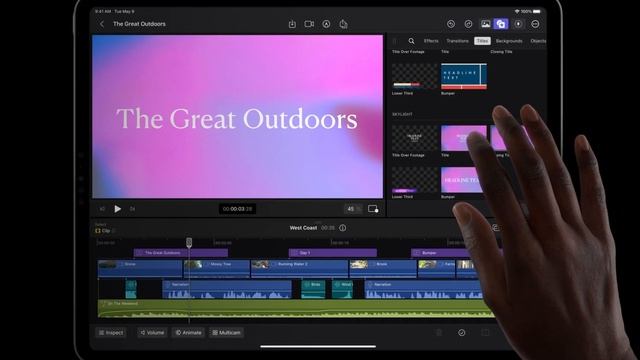
Task: Pick the red-and-white Lower Third title preset
Action: [414, 76]
